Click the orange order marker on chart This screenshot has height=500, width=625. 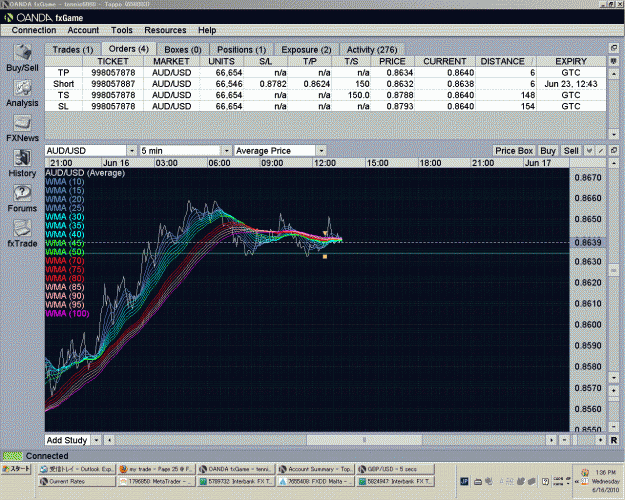(x=325, y=257)
